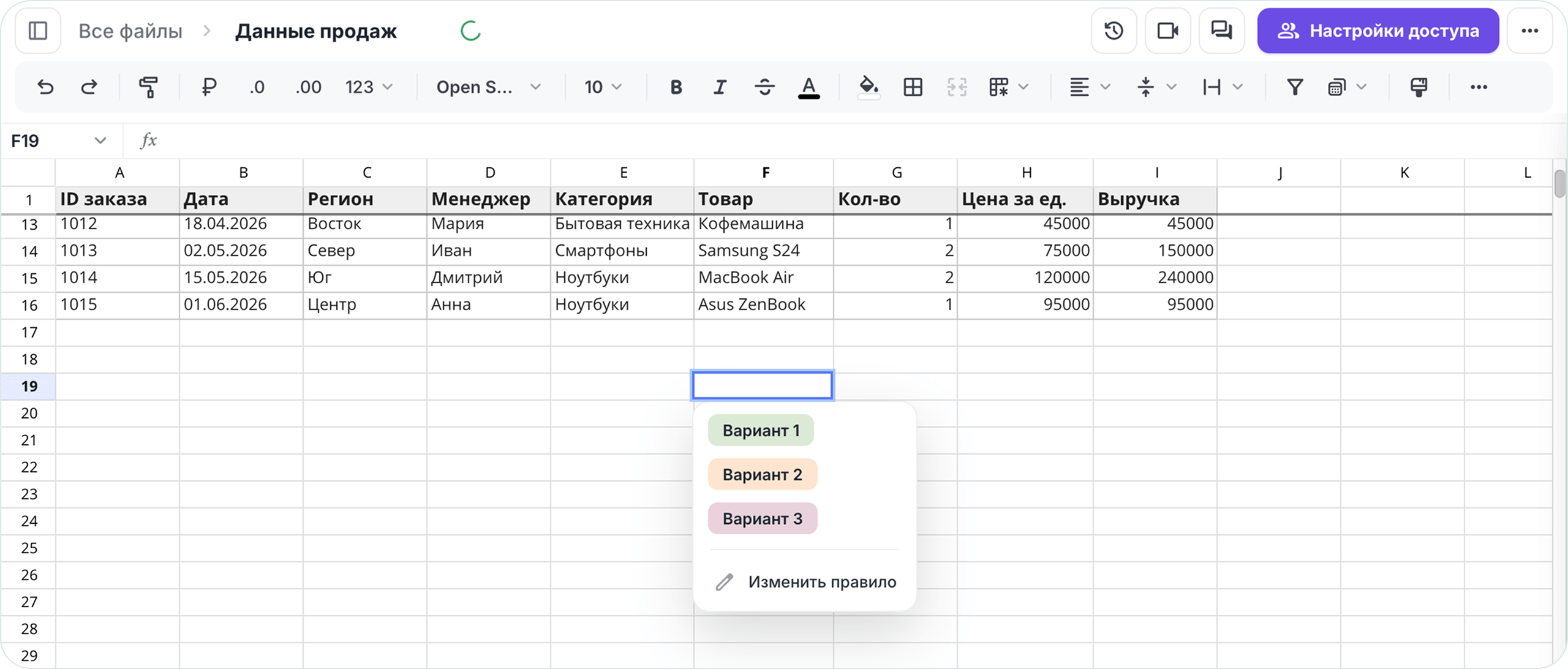
Task: Expand vertical alignment dropdown arrow
Action: [x=1172, y=87]
